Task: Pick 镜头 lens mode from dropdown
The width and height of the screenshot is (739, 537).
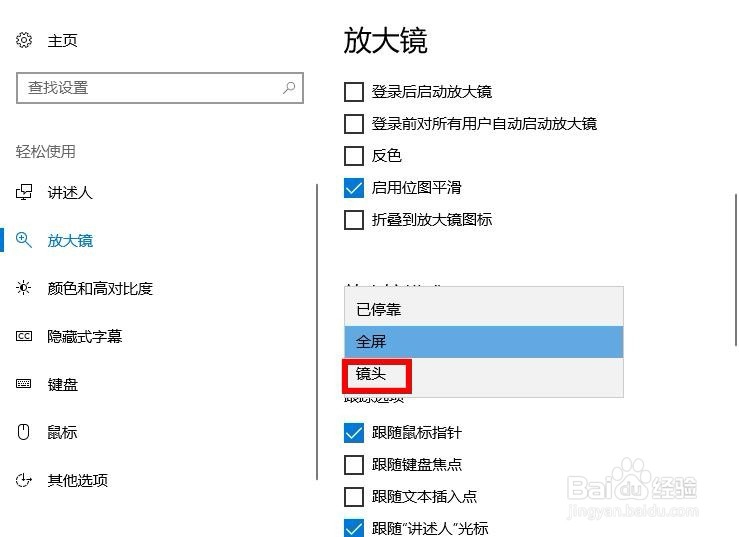Action: (484, 373)
